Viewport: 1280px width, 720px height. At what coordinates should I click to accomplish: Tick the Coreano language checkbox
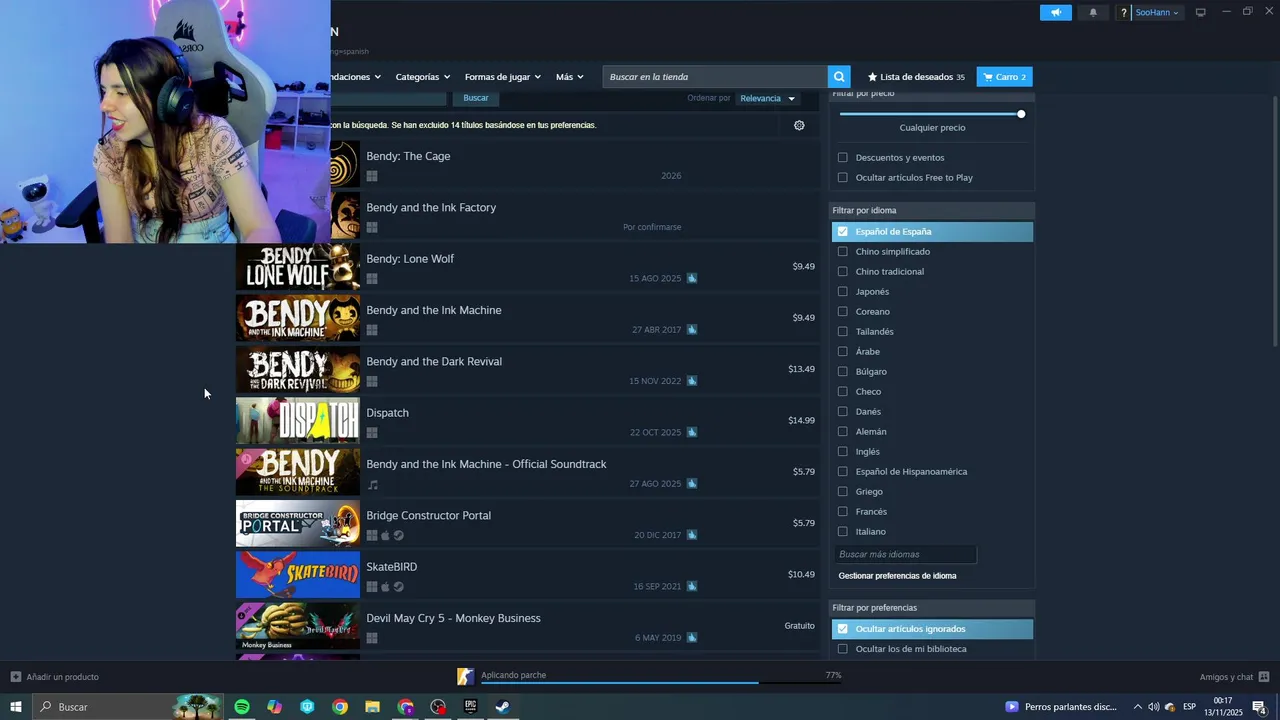click(x=842, y=312)
